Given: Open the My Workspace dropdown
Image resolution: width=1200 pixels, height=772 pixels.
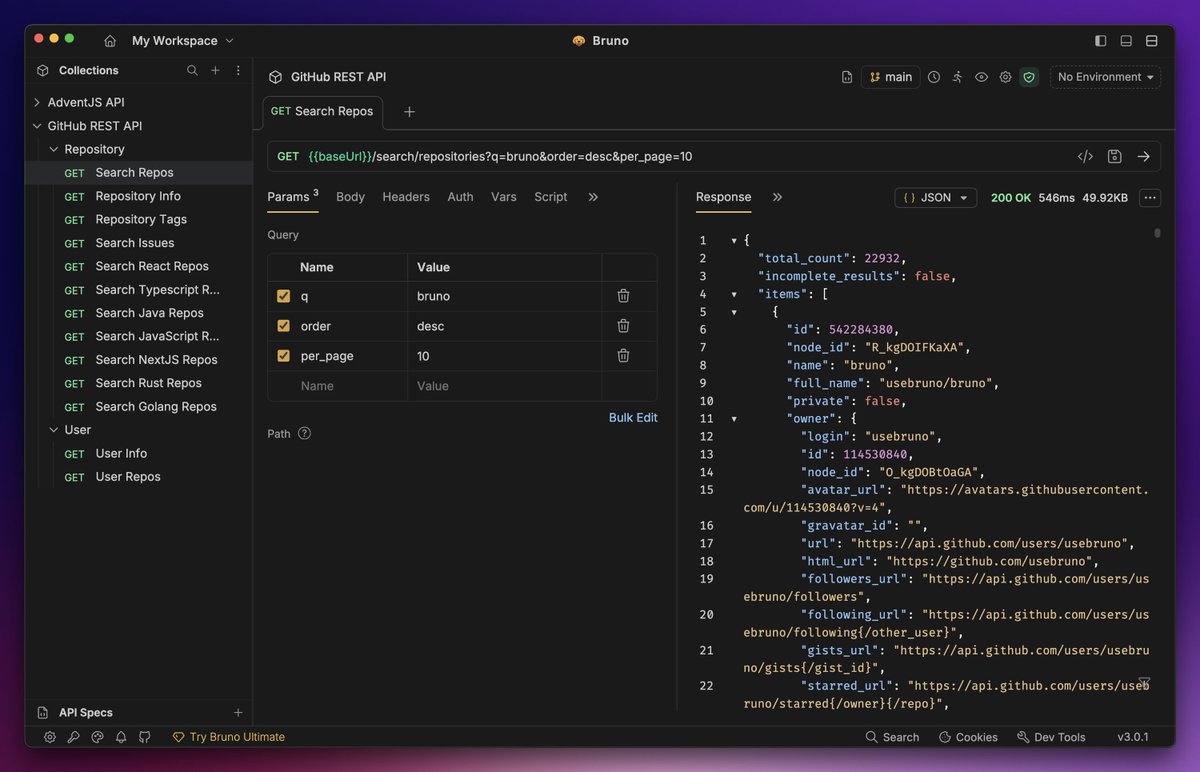Looking at the screenshot, I should 183,41.
